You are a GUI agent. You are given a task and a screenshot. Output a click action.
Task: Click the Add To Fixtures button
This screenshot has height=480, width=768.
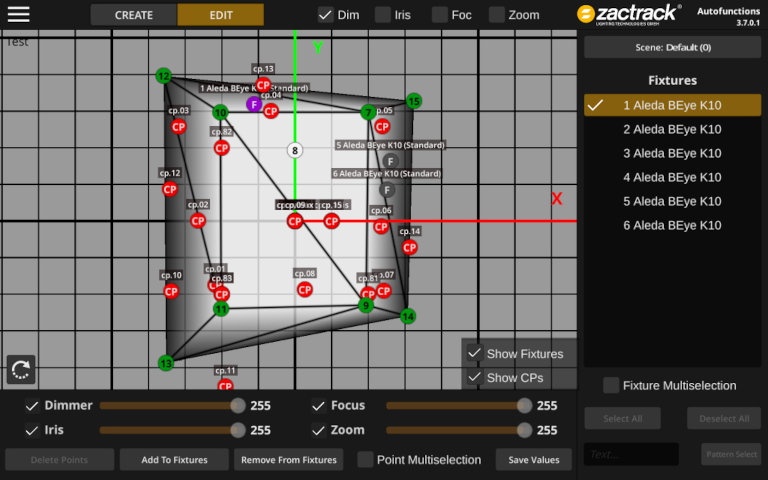[174, 459]
